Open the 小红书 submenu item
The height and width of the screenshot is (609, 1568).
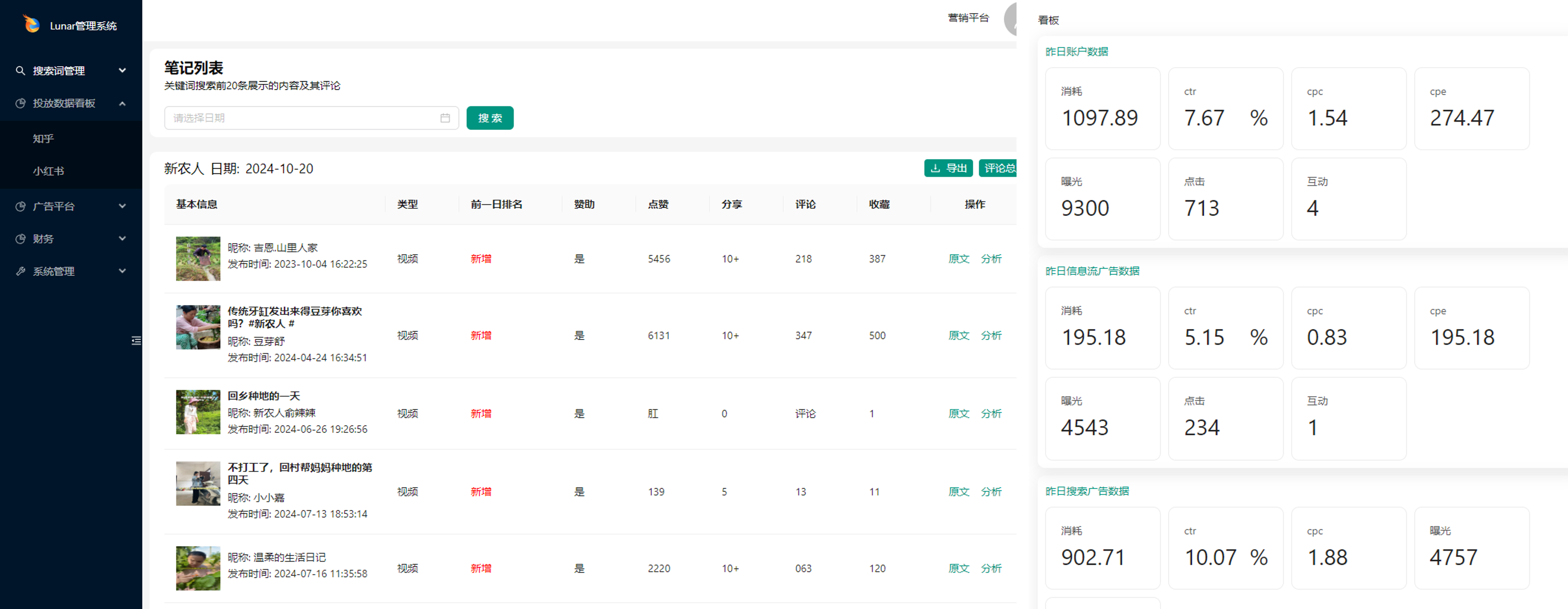pos(48,171)
